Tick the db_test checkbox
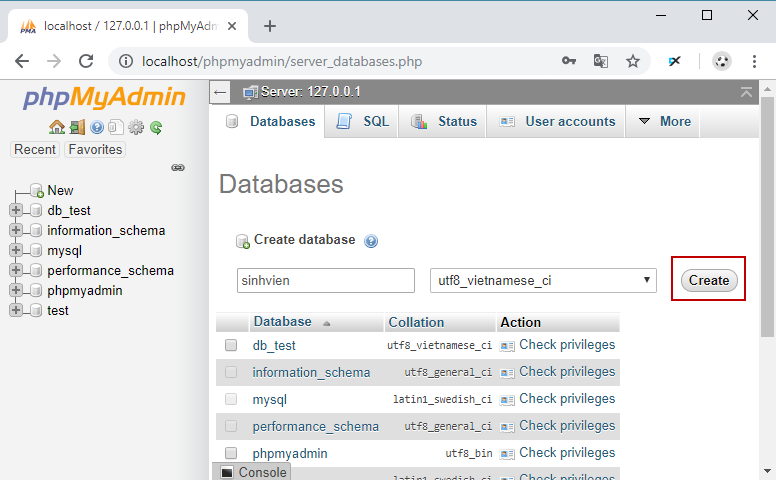 [231, 345]
